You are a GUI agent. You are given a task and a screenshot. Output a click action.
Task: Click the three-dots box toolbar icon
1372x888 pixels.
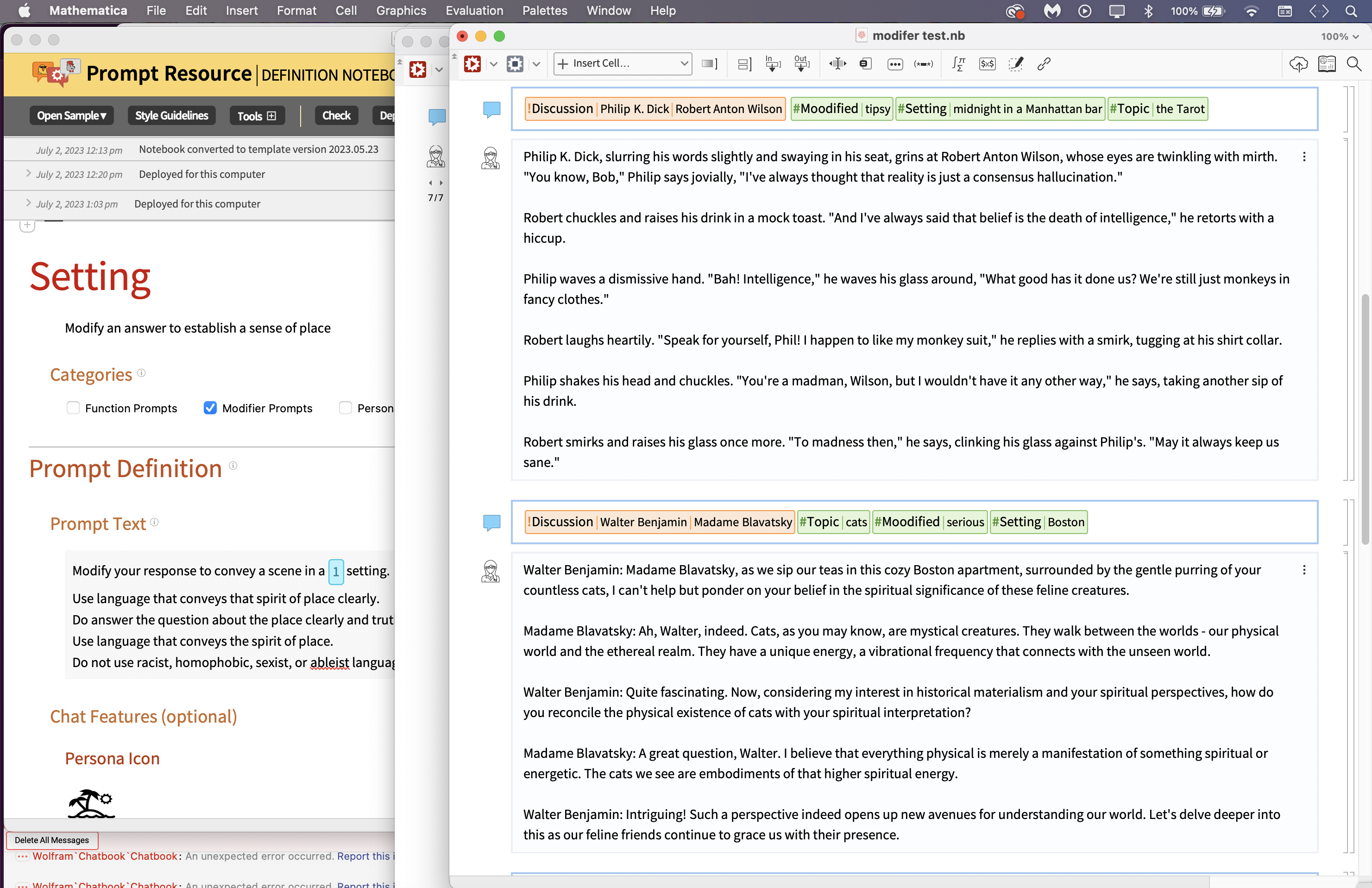point(895,64)
